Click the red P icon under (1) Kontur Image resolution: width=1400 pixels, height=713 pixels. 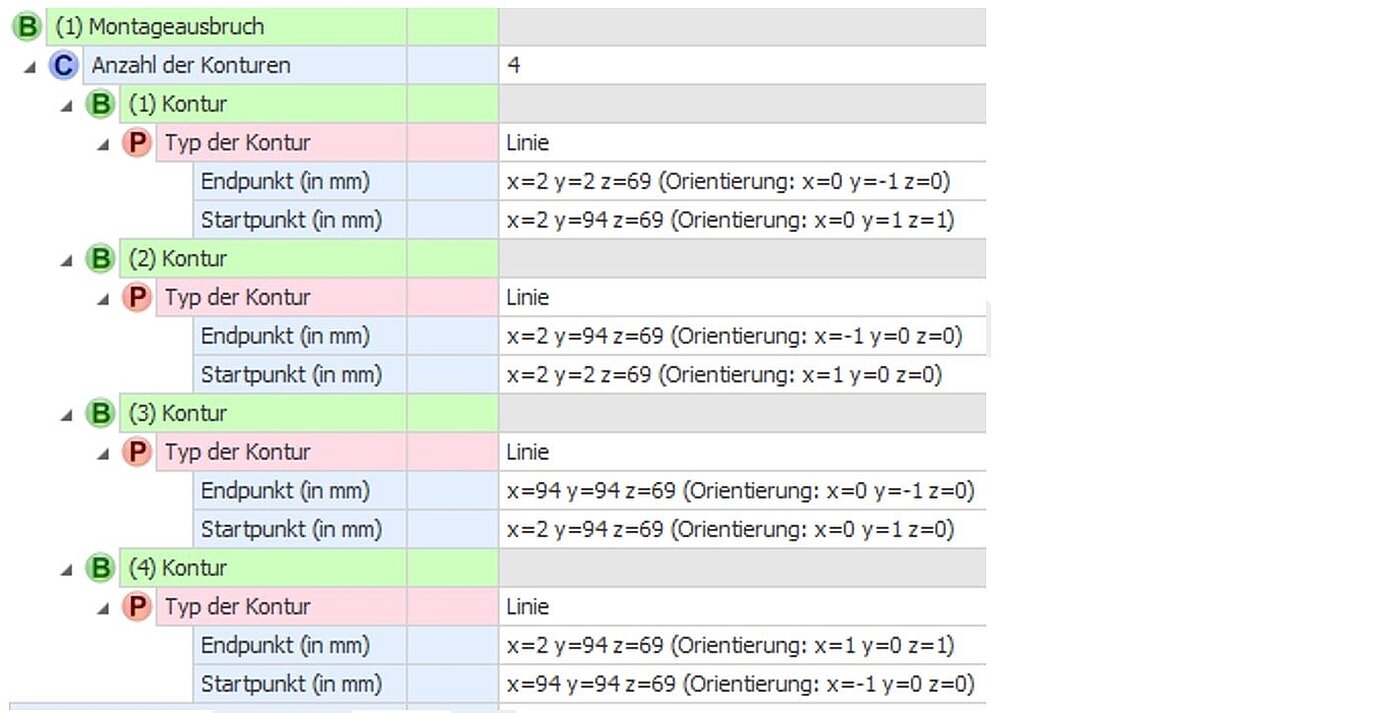tap(137, 143)
